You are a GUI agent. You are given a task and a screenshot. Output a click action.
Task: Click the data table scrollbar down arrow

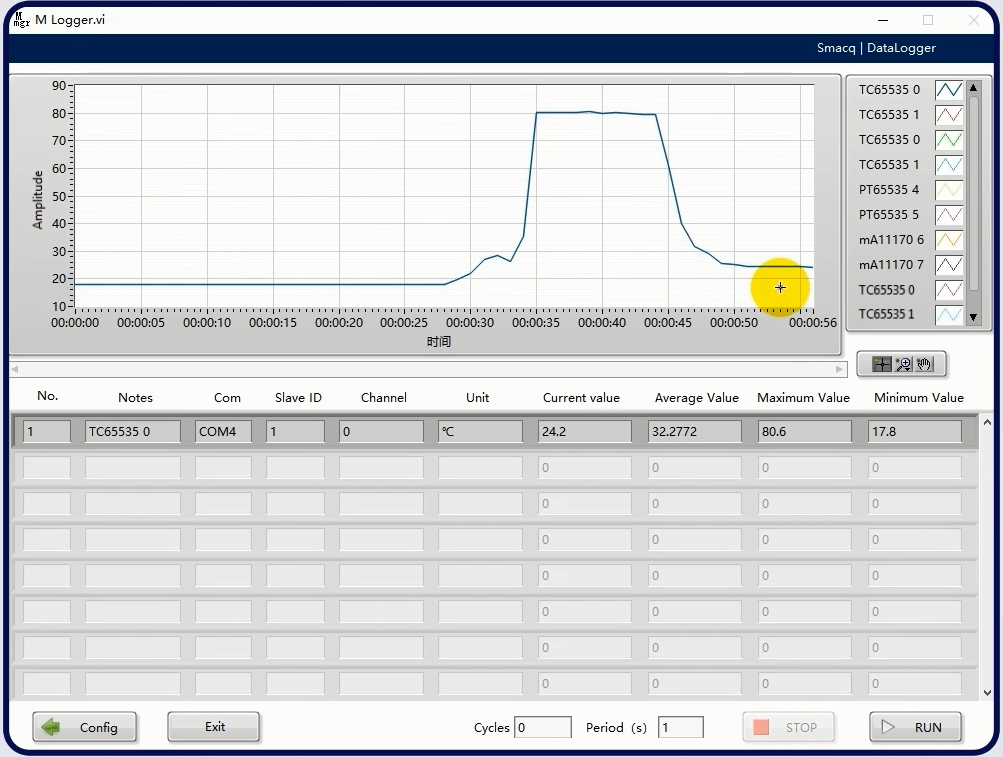coord(987,692)
